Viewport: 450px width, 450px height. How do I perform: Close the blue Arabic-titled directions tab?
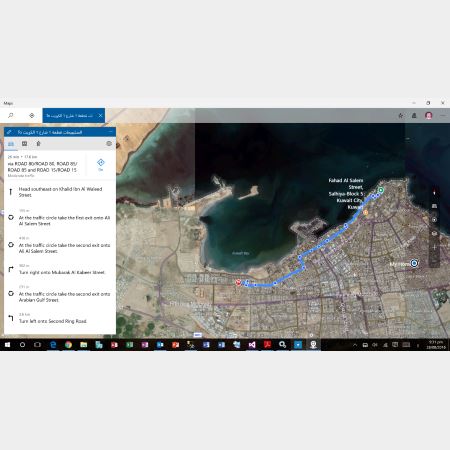pyautogui.click(x=100, y=115)
